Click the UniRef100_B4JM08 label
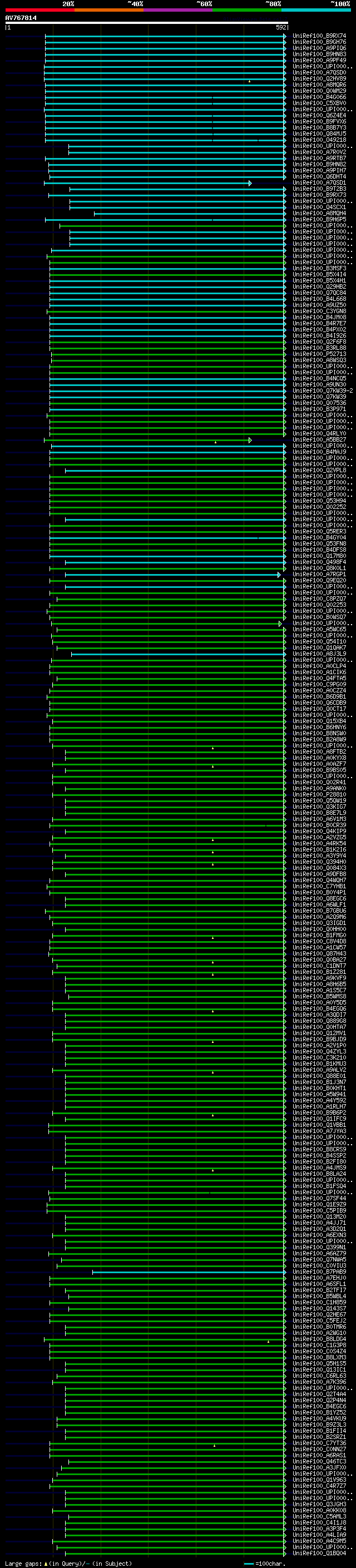Screen dimensions: 356x1568 pos(319,317)
